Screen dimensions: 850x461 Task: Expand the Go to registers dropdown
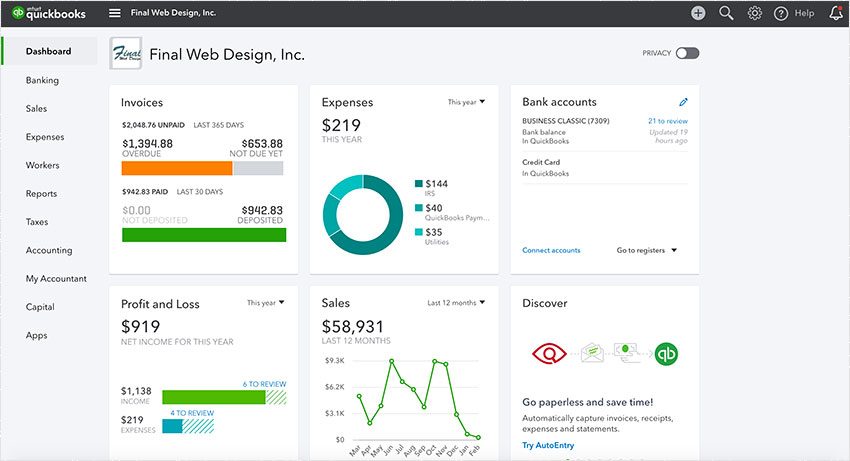[647, 250]
